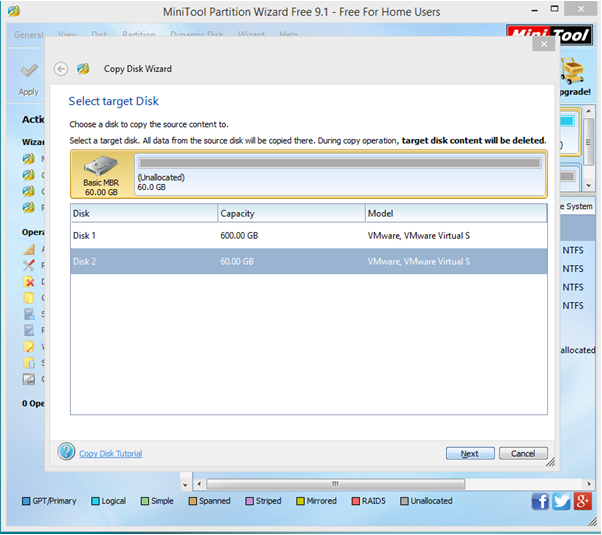Click the application icon in title bar

point(13,11)
